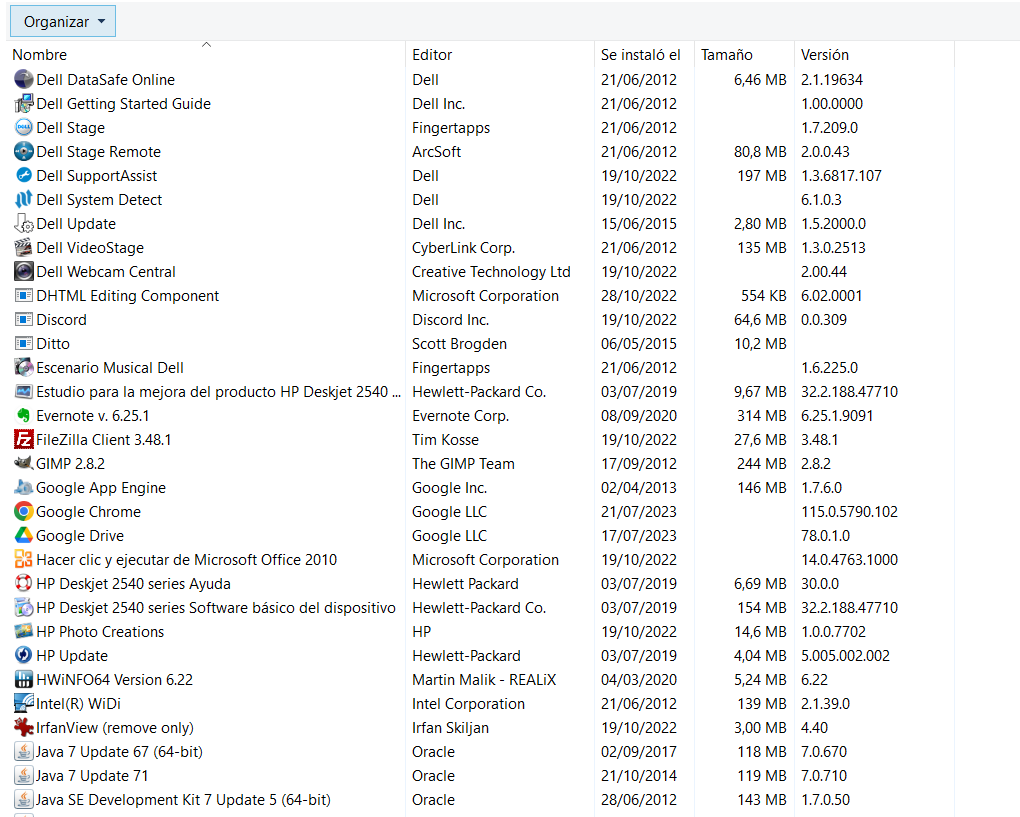The height and width of the screenshot is (817, 1020).
Task: Click install date 08/09/2020
Action: point(639,416)
